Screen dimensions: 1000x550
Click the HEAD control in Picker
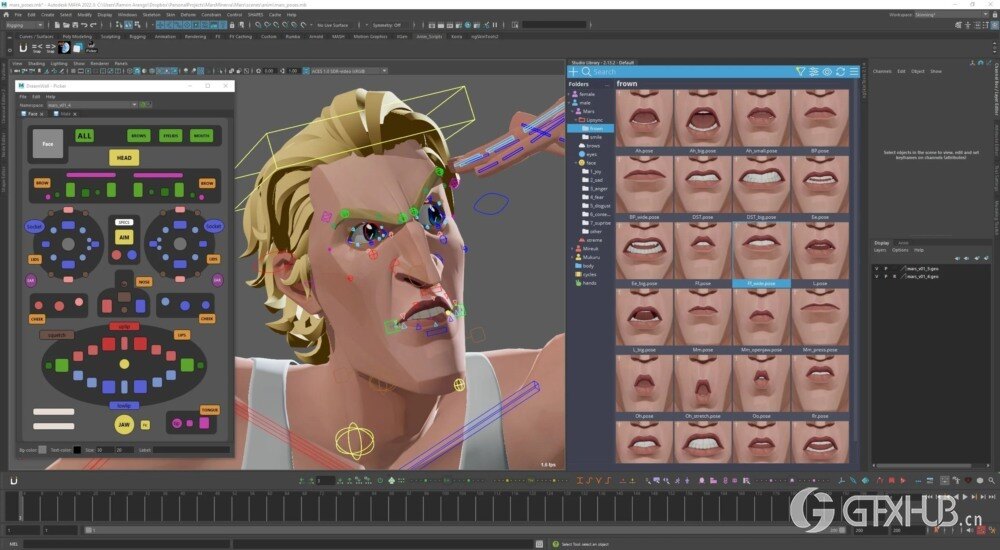coord(124,158)
